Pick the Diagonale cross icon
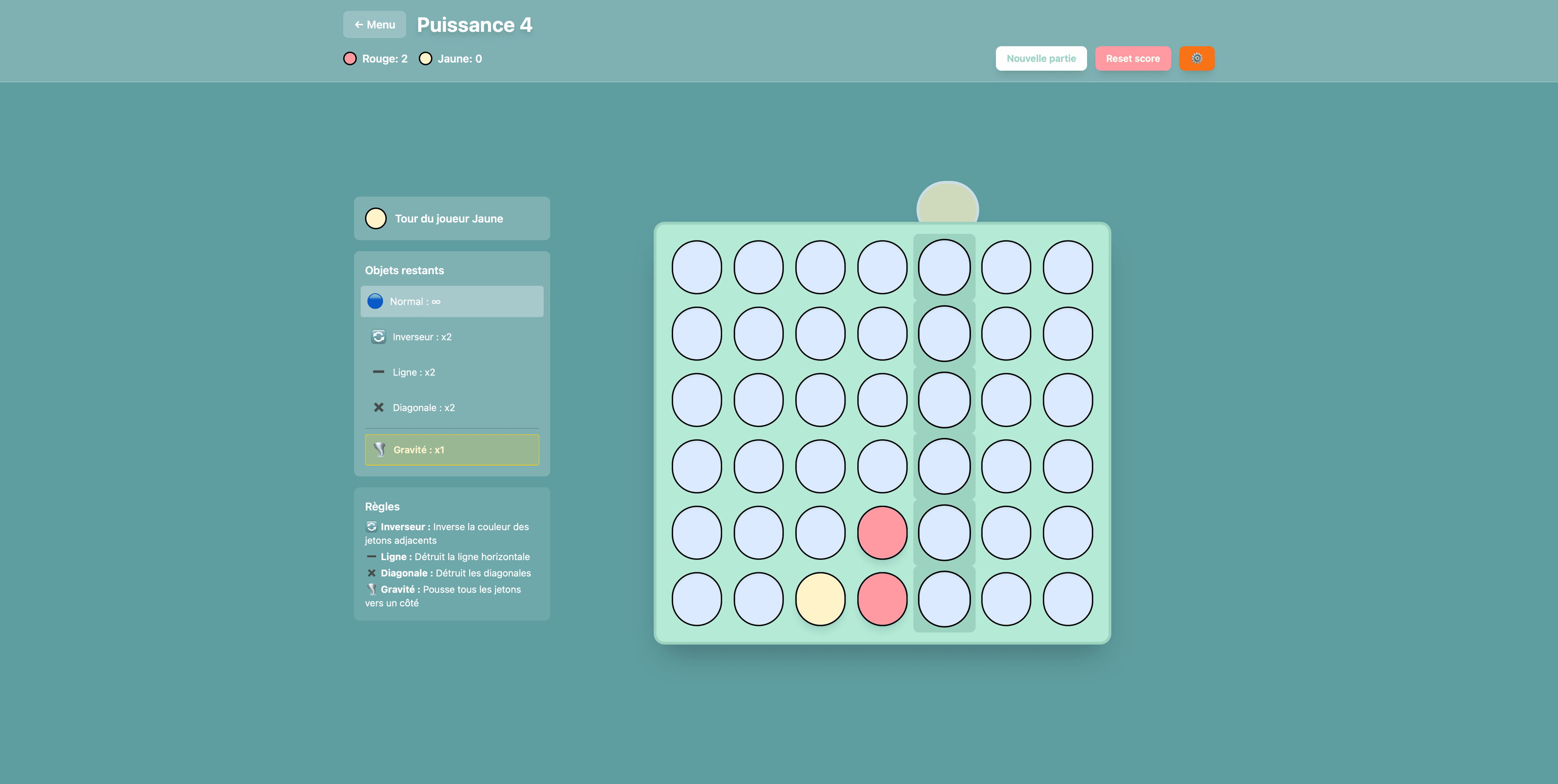The image size is (1558, 784). [x=379, y=408]
